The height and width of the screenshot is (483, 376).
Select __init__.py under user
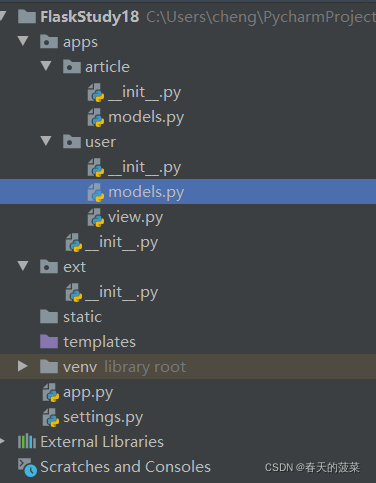[x=145, y=168]
